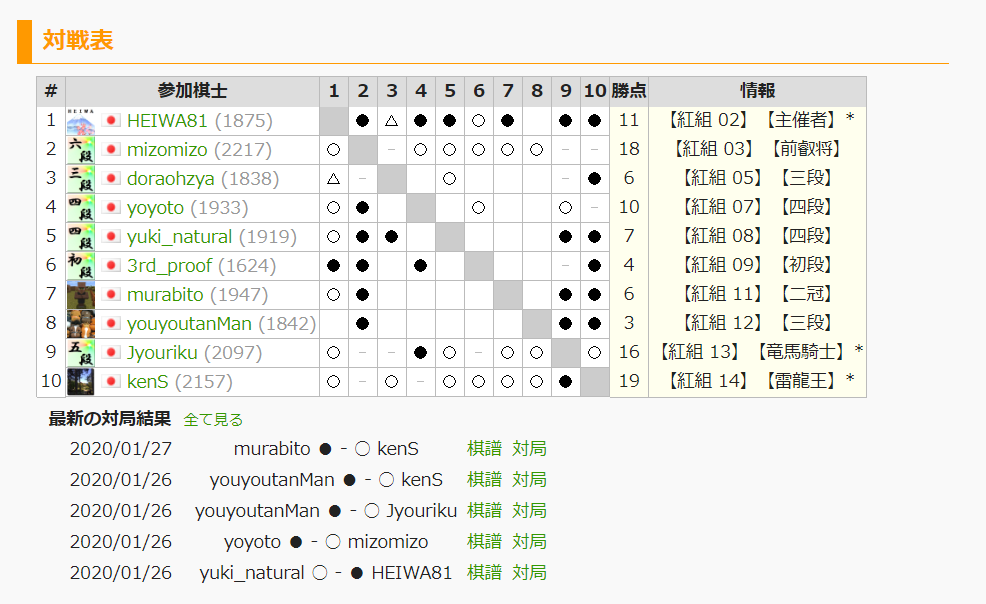Click black circle result in Jyouriku's row

[421, 353]
